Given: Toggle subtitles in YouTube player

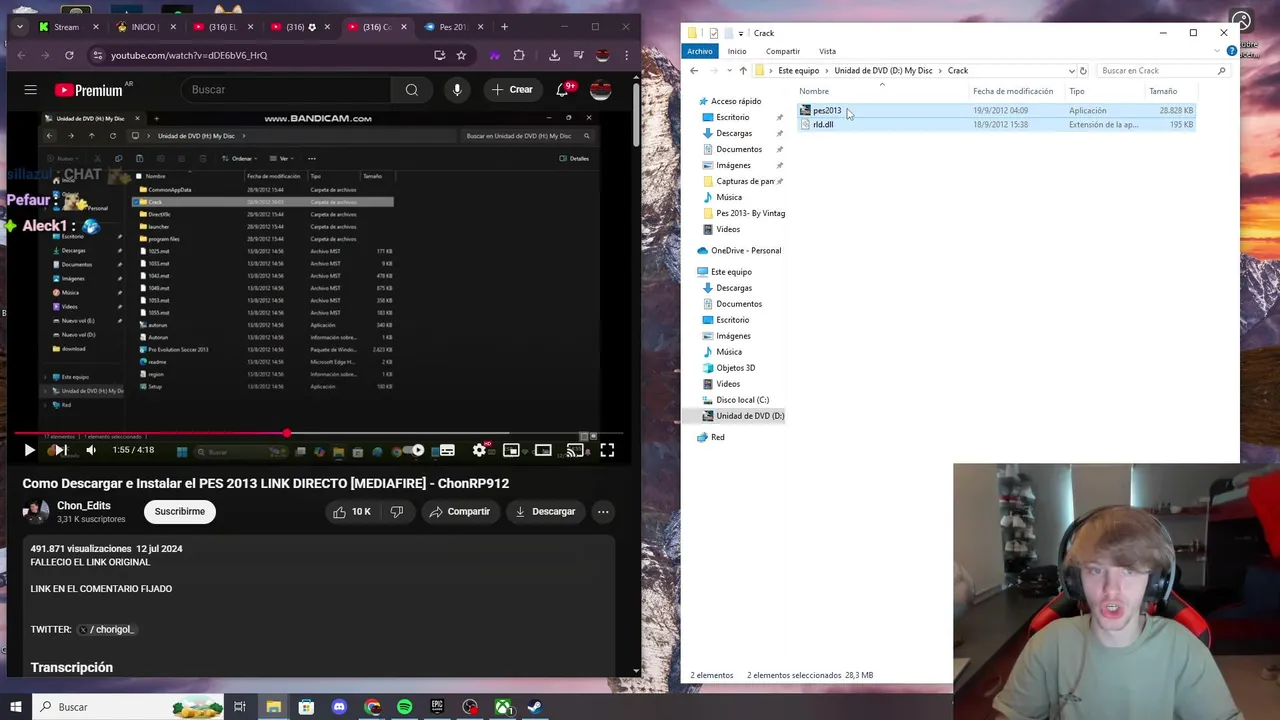Looking at the screenshot, I should pos(447,450).
